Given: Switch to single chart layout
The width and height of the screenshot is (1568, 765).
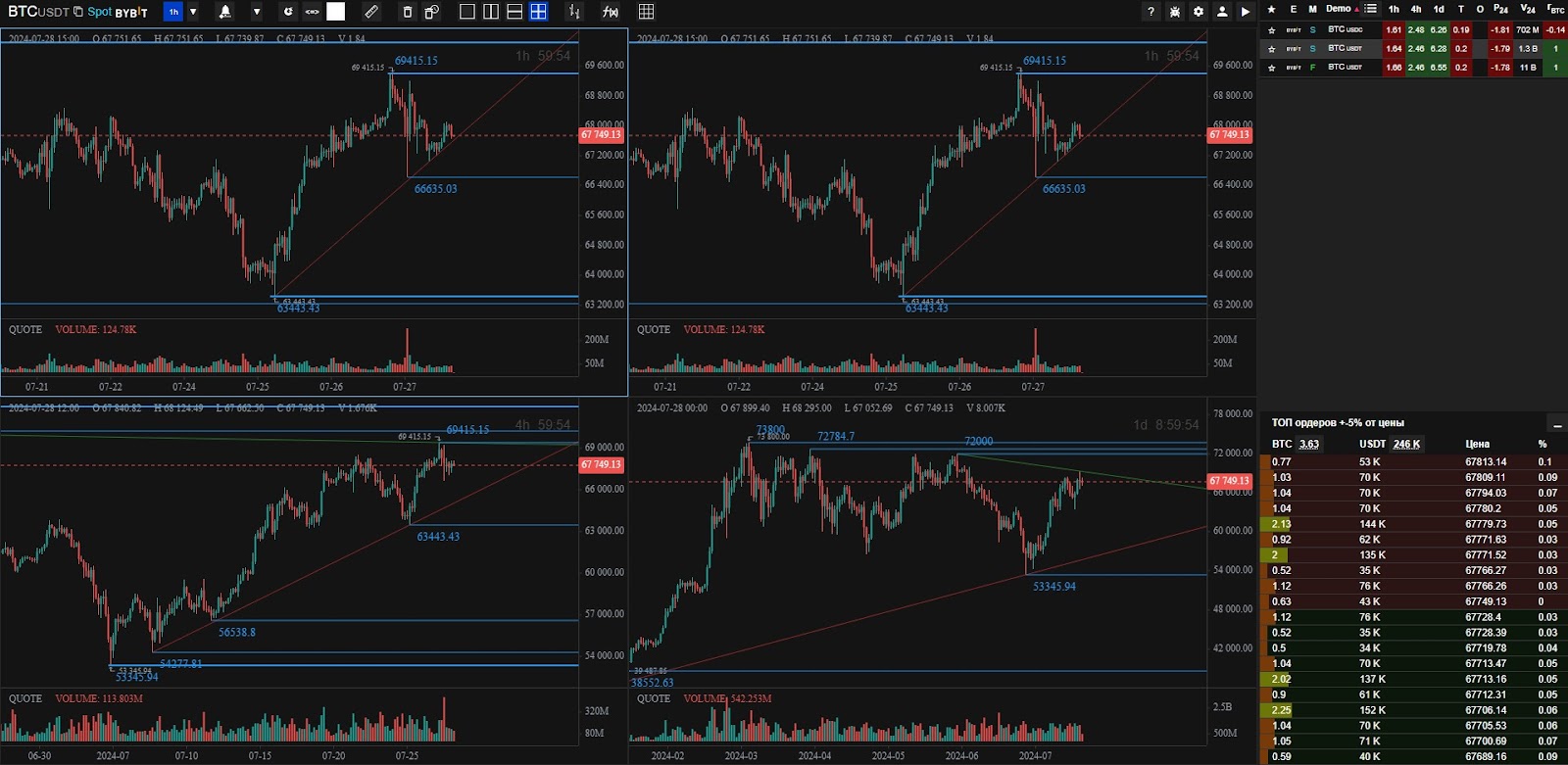Looking at the screenshot, I should pos(467,12).
